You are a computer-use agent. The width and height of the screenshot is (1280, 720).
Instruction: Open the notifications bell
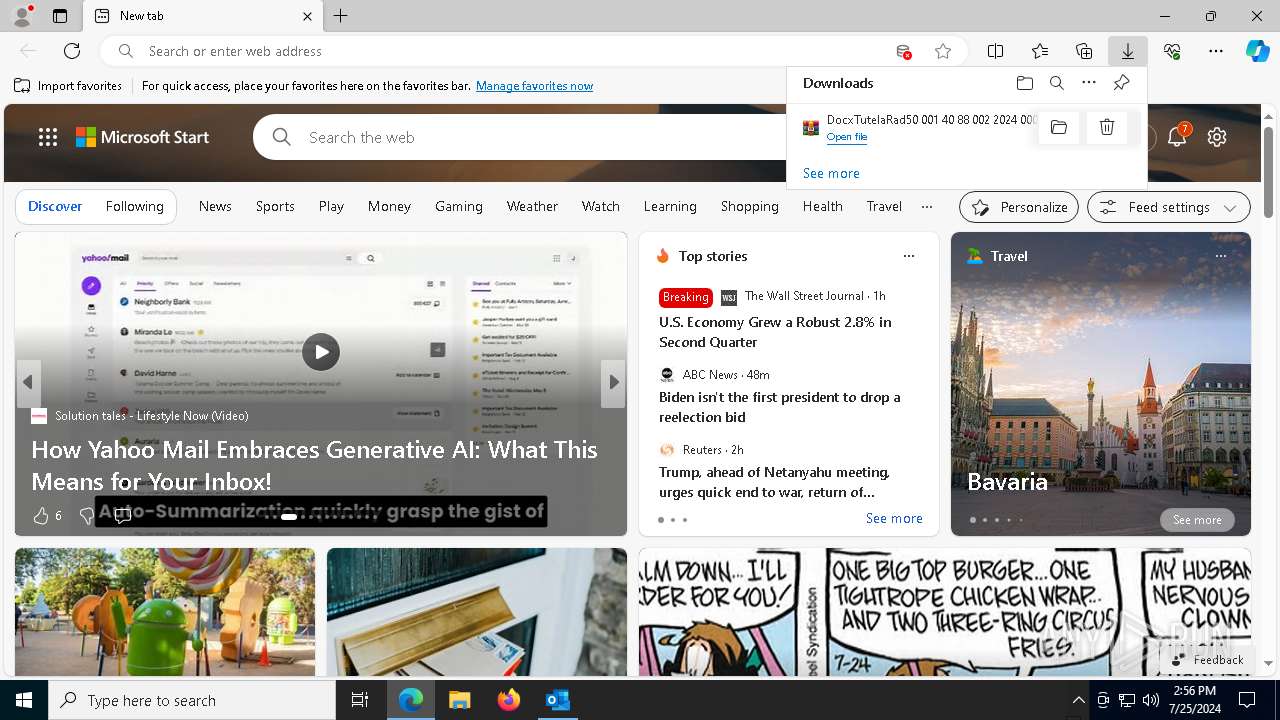point(1177,137)
